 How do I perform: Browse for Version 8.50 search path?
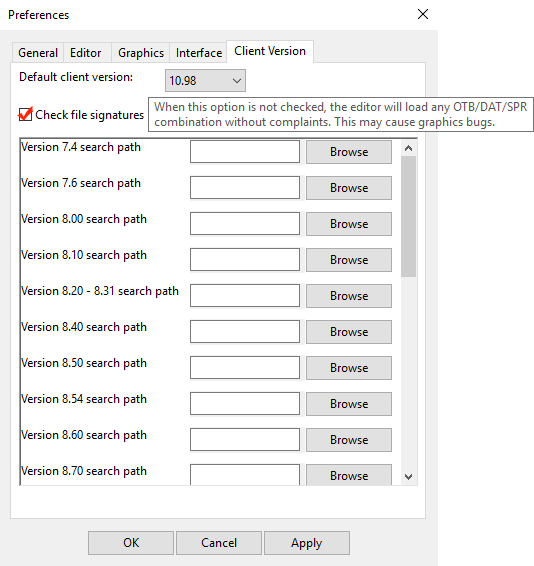tap(349, 368)
